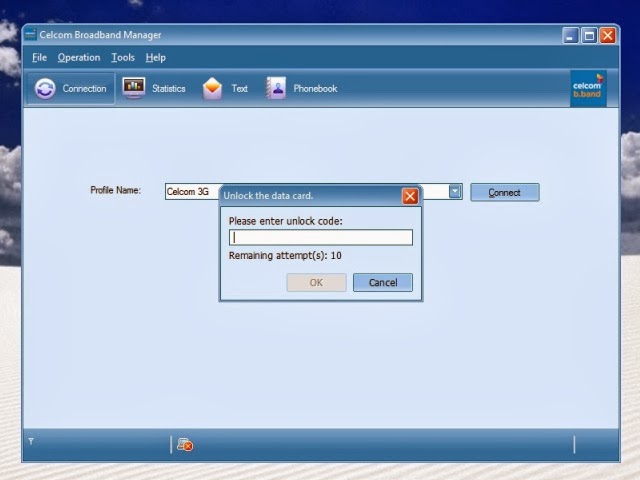The image size is (640, 480).
Task: Open the Connection tab icon
Action: 45,89
